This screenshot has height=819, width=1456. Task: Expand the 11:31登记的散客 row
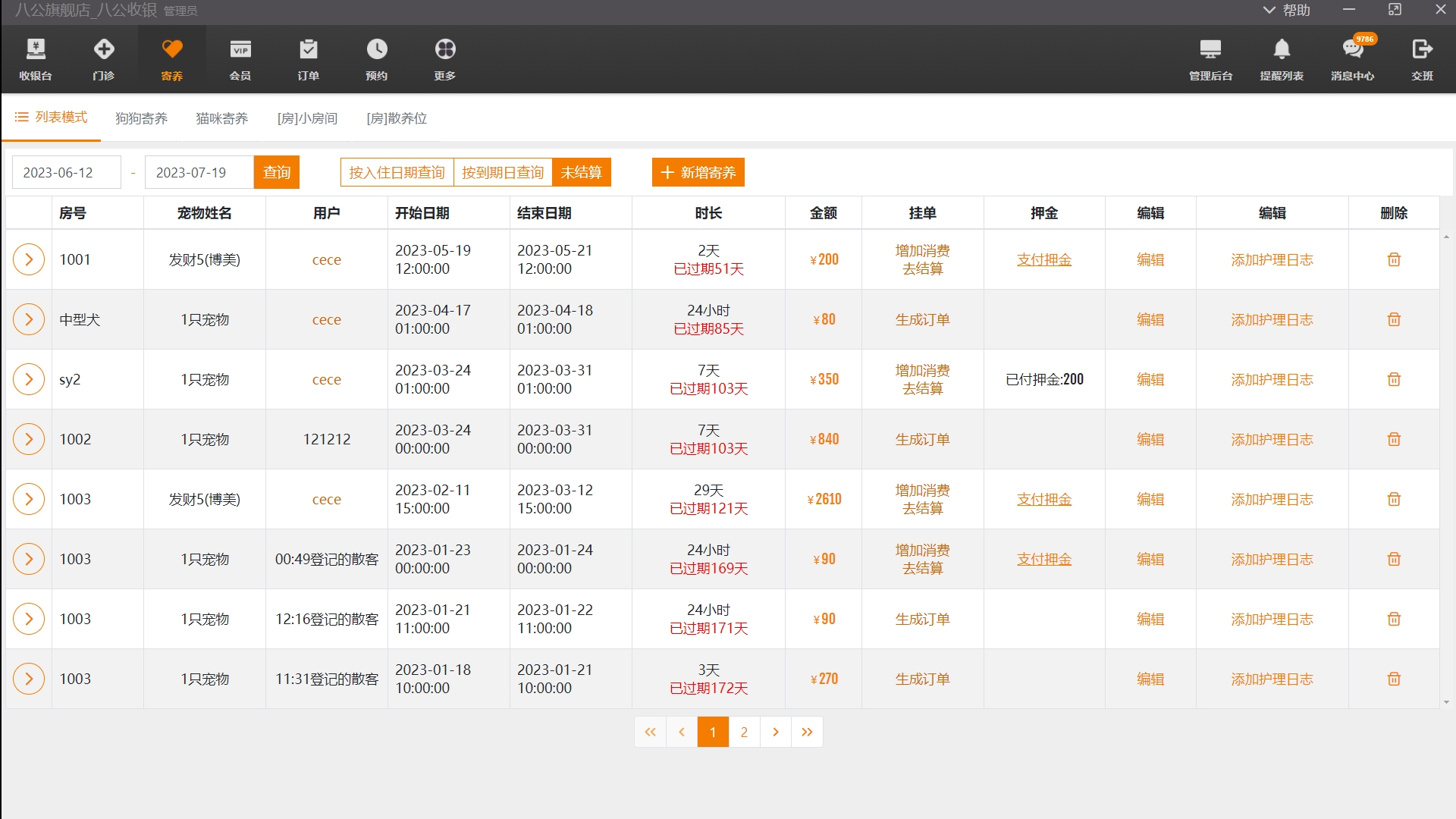(29, 679)
